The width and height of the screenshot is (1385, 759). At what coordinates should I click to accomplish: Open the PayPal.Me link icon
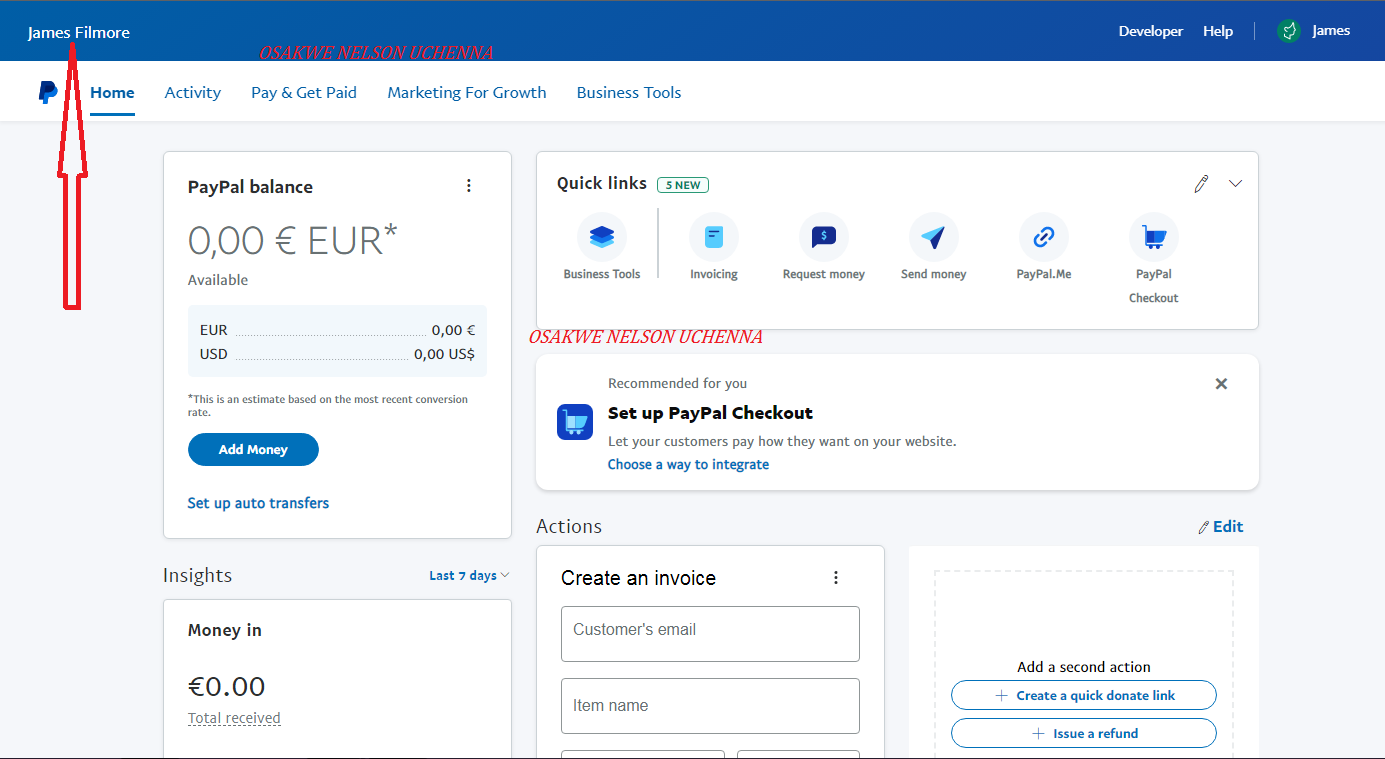pos(1044,237)
